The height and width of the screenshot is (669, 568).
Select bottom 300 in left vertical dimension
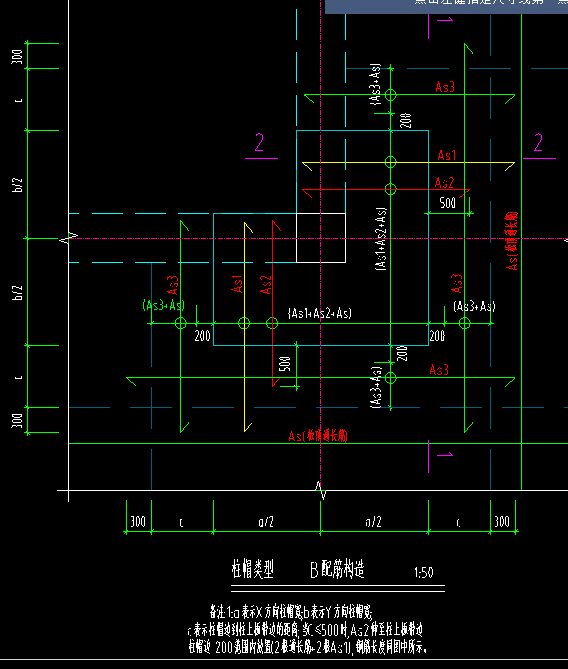tap(17, 420)
